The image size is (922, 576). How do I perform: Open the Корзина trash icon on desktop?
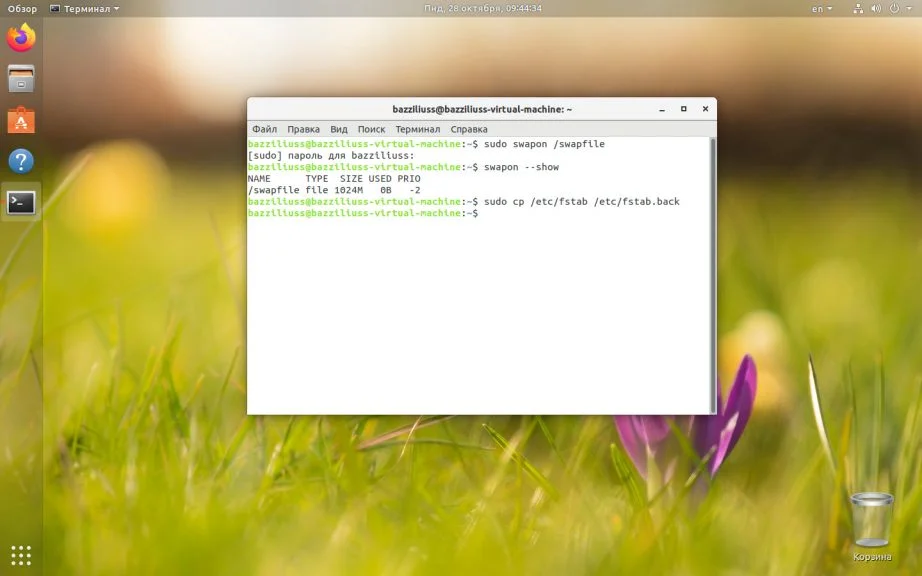871,521
